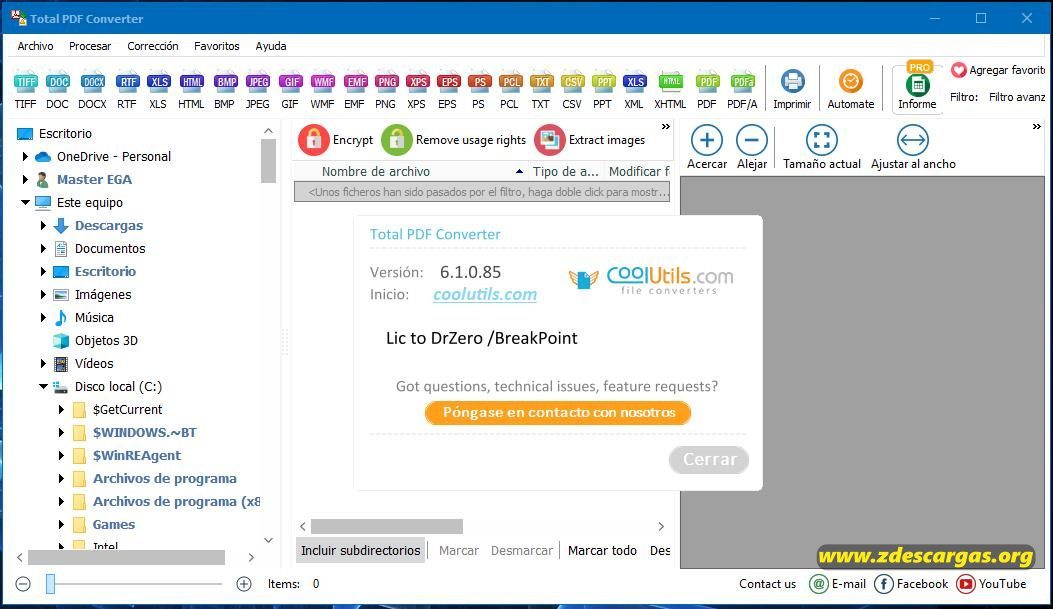Toggle Incluir subdirectorios option

(361, 551)
